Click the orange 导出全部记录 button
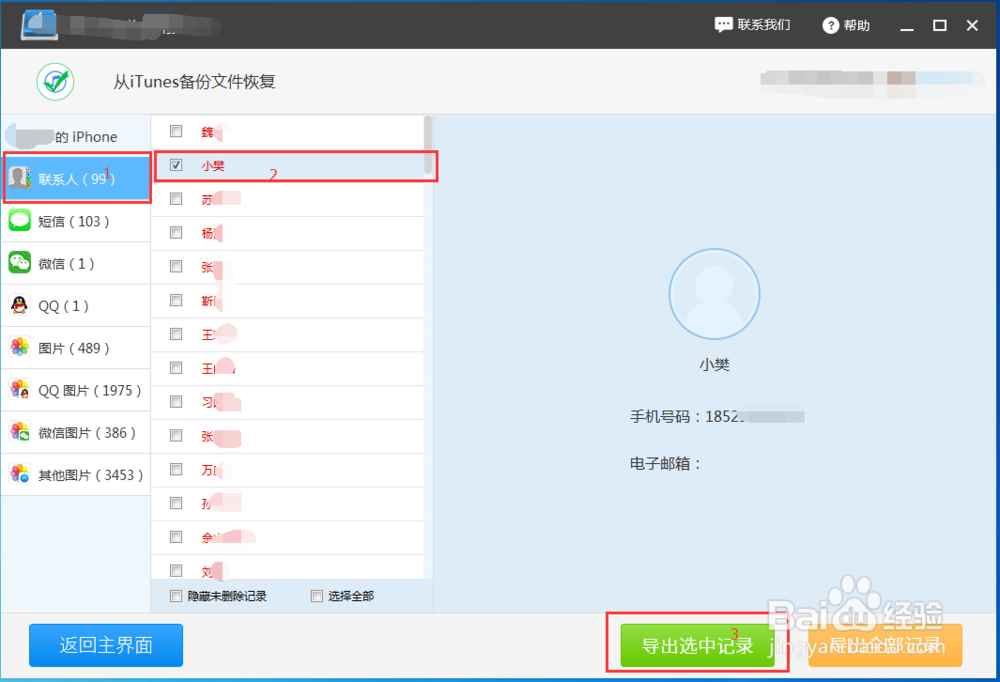This screenshot has width=1000, height=682. (x=884, y=645)
